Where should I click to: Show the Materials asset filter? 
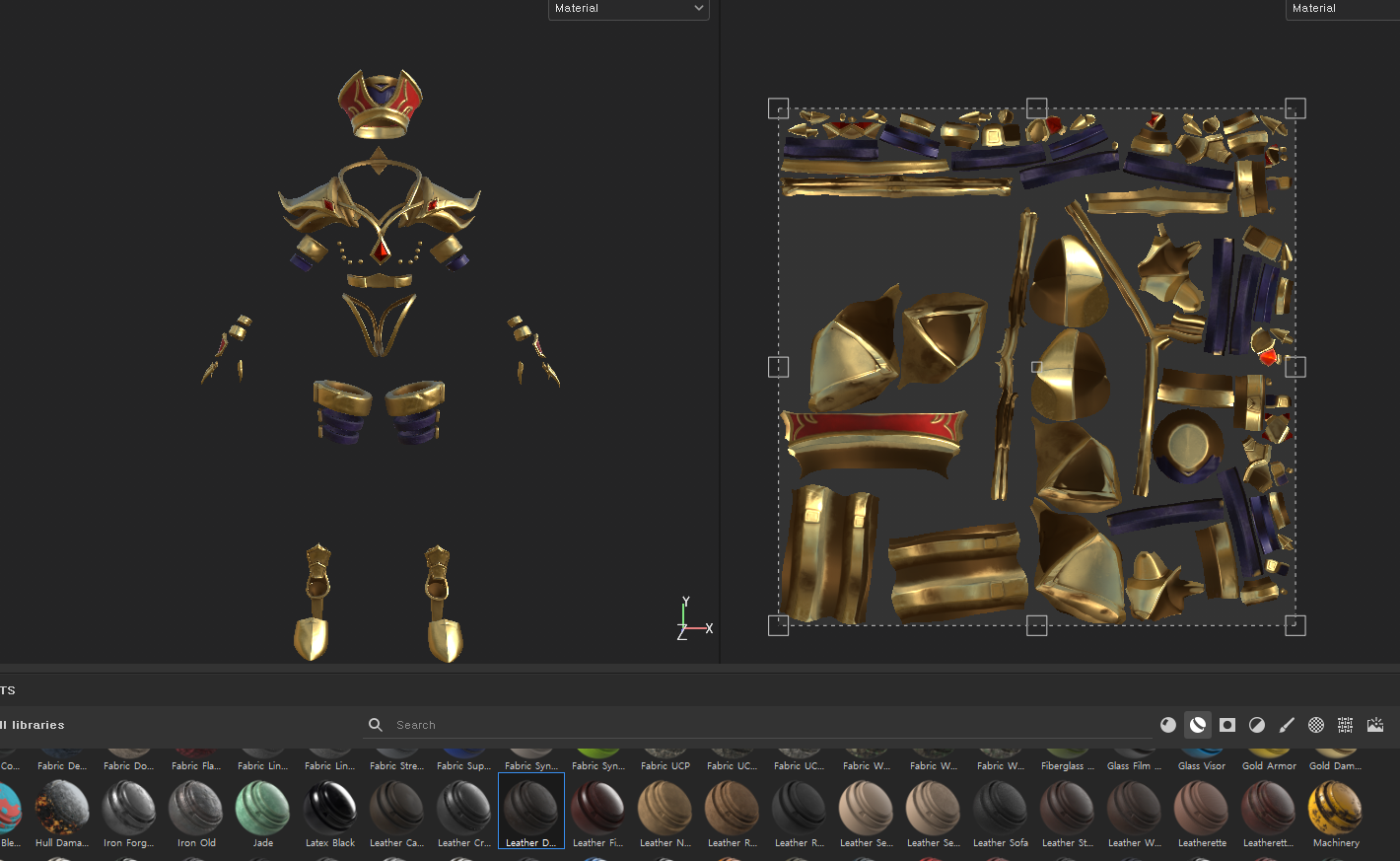pos(1168,725)
